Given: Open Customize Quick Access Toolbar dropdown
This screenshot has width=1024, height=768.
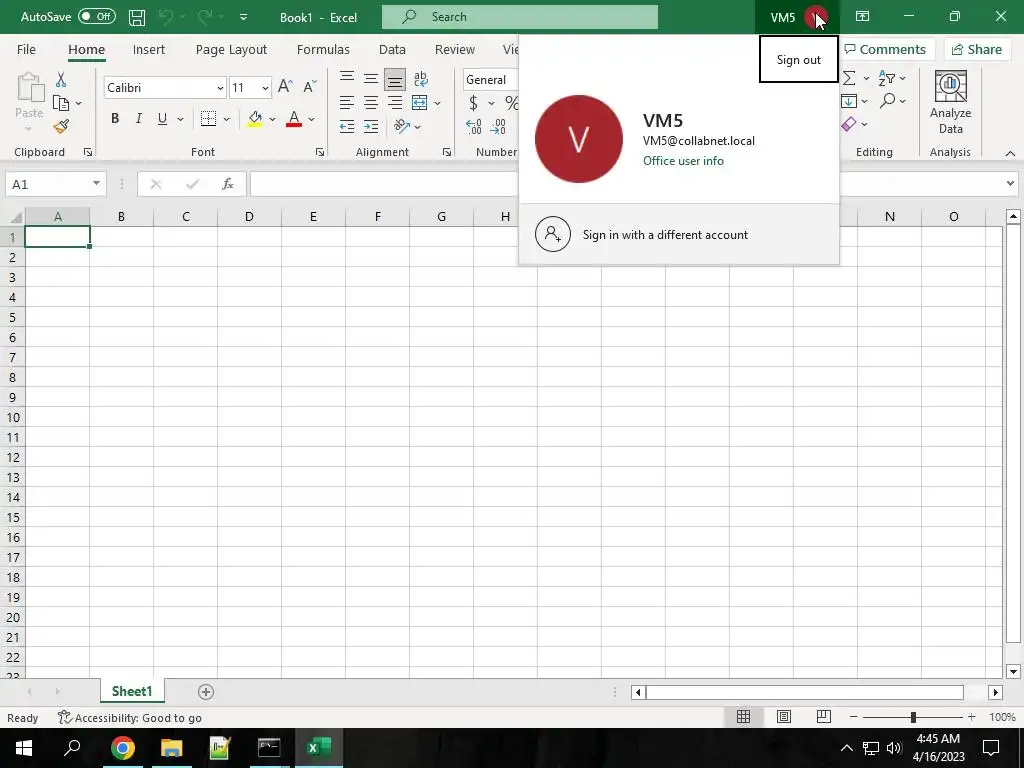Looking at the screenshot, I should (x=244, y=17).
